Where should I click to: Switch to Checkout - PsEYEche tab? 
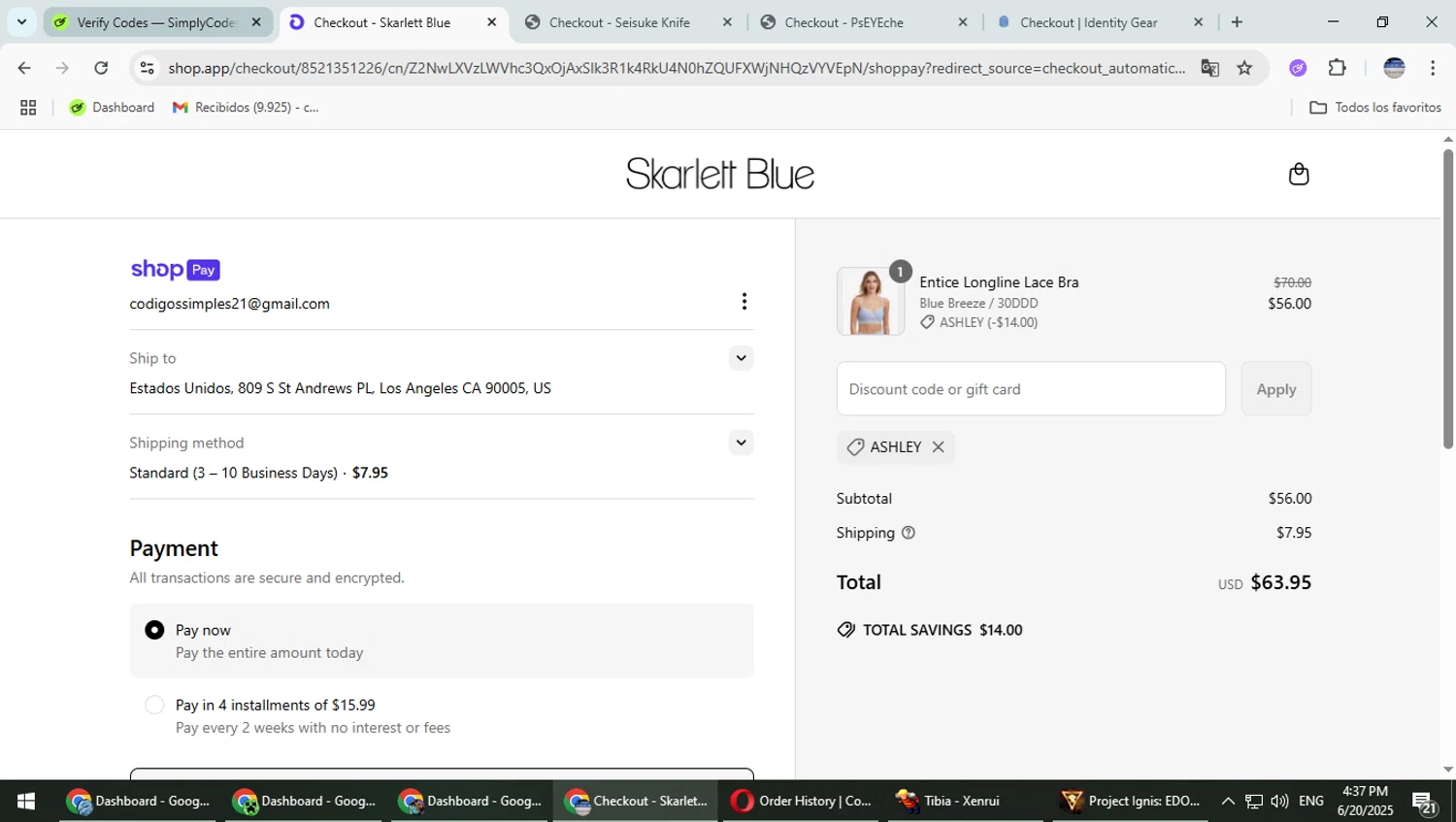(x=864, y=22)
